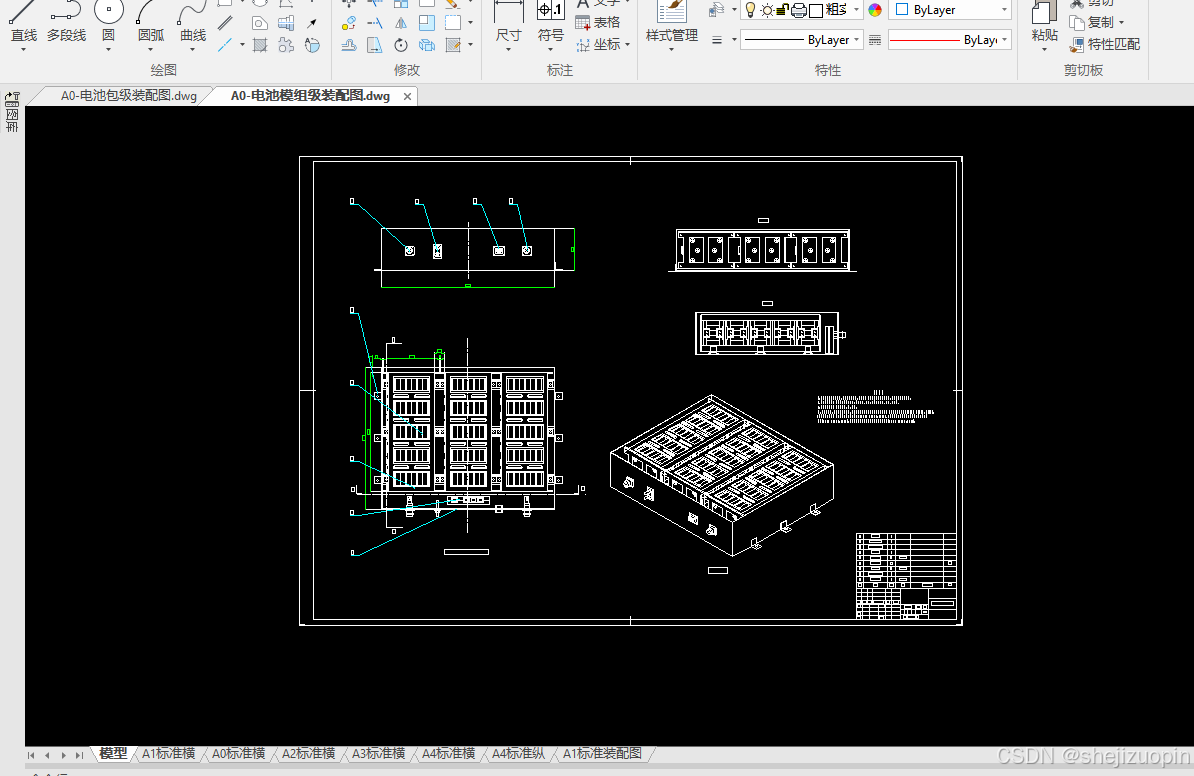Switch to the A1标准装配图 layout tab
Screen dimensions: 1194x776
coord(602,754)
